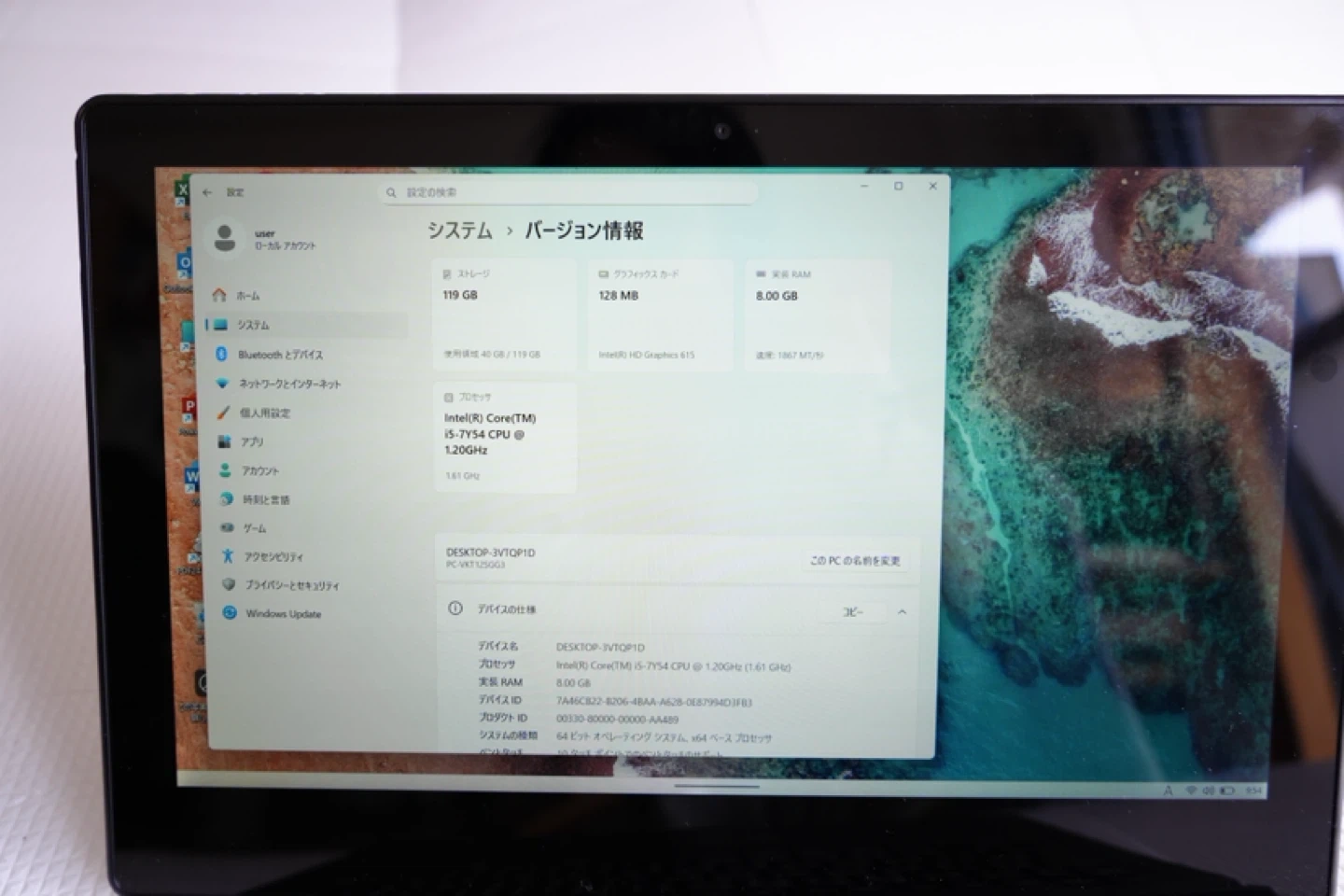Click the 設定の検索 search field
1344x896 pixels.
coord(569,192)
